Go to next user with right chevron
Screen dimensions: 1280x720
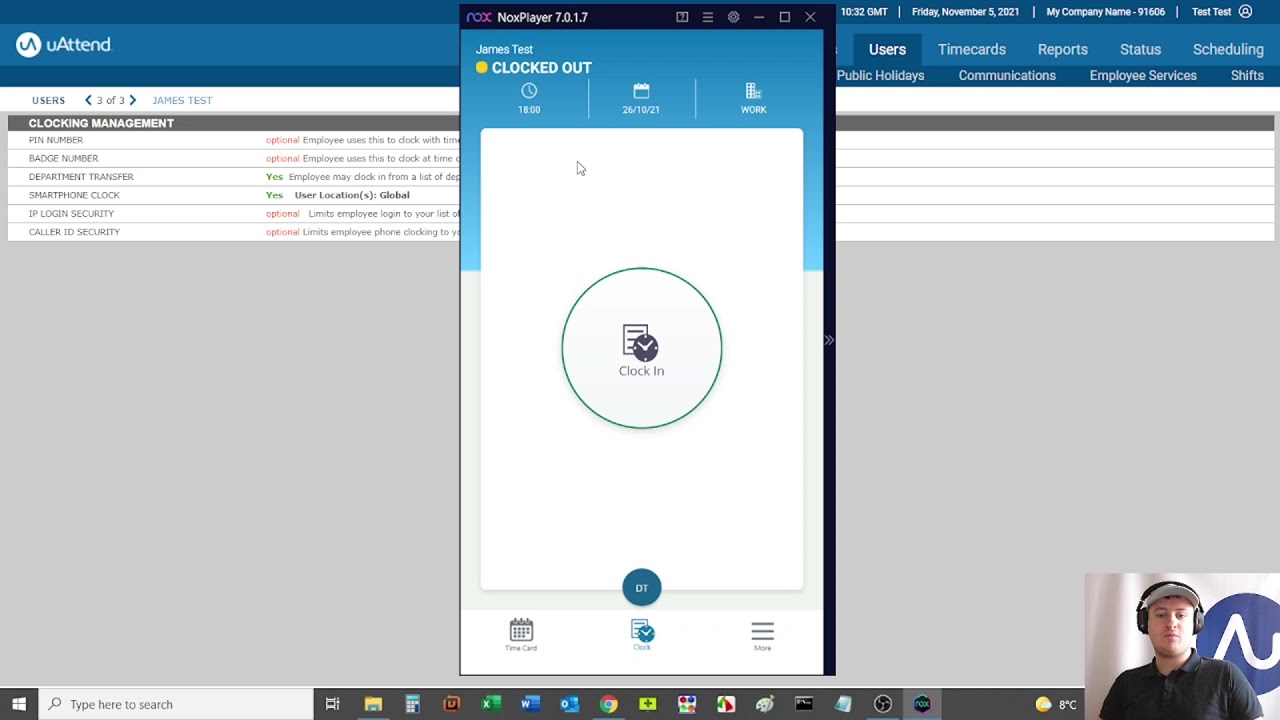132,100
